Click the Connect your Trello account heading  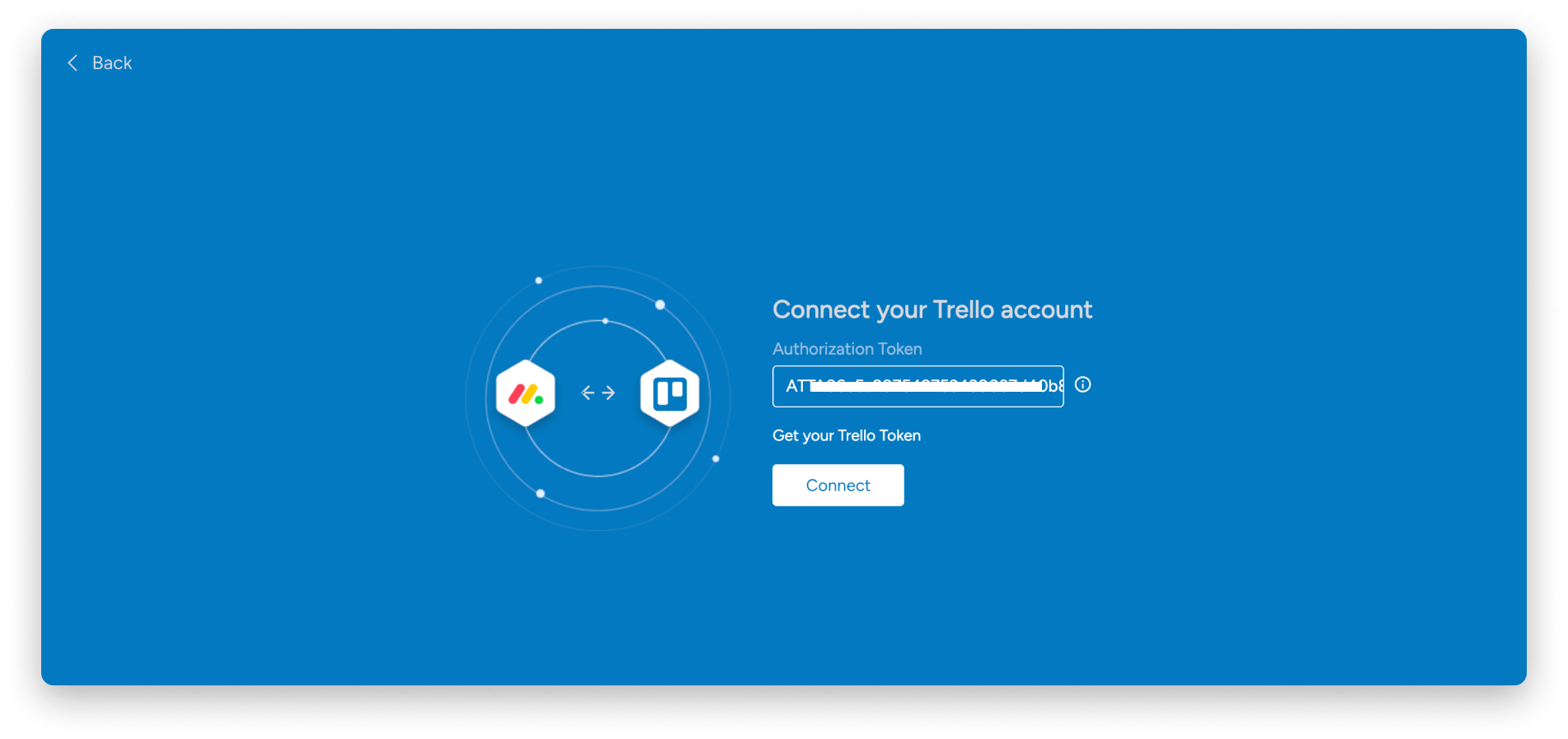[x=932, y=310]
